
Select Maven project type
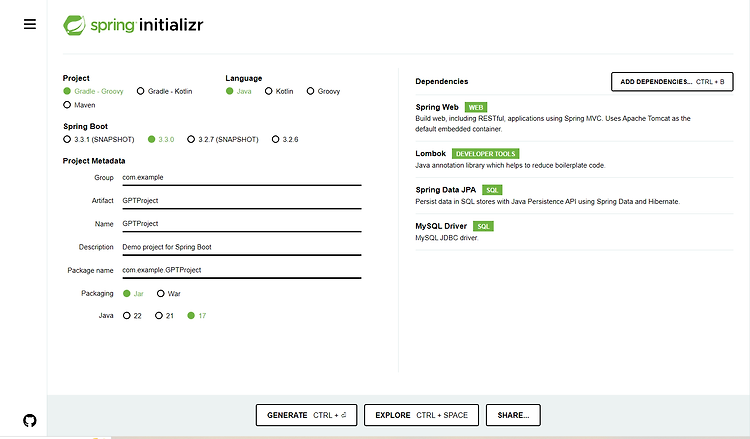79,105
